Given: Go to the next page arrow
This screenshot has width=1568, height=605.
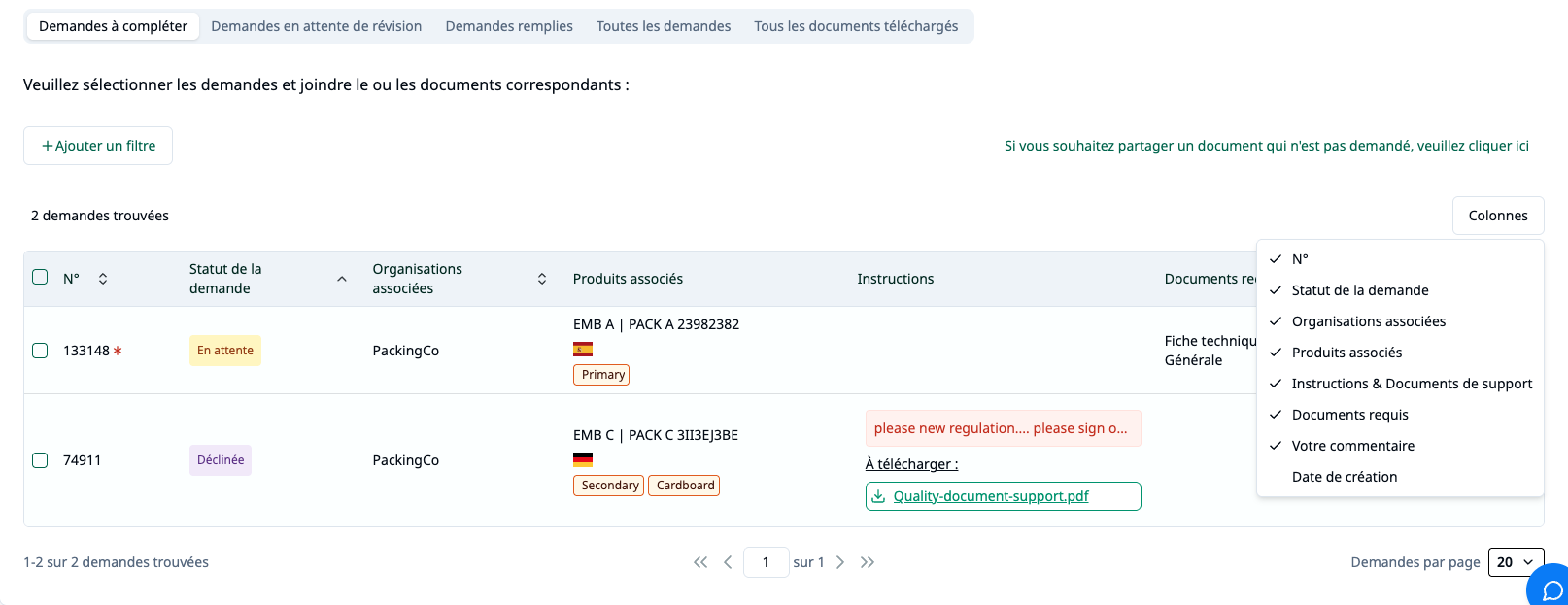Looking at the screenshot, I should [840, 562].
